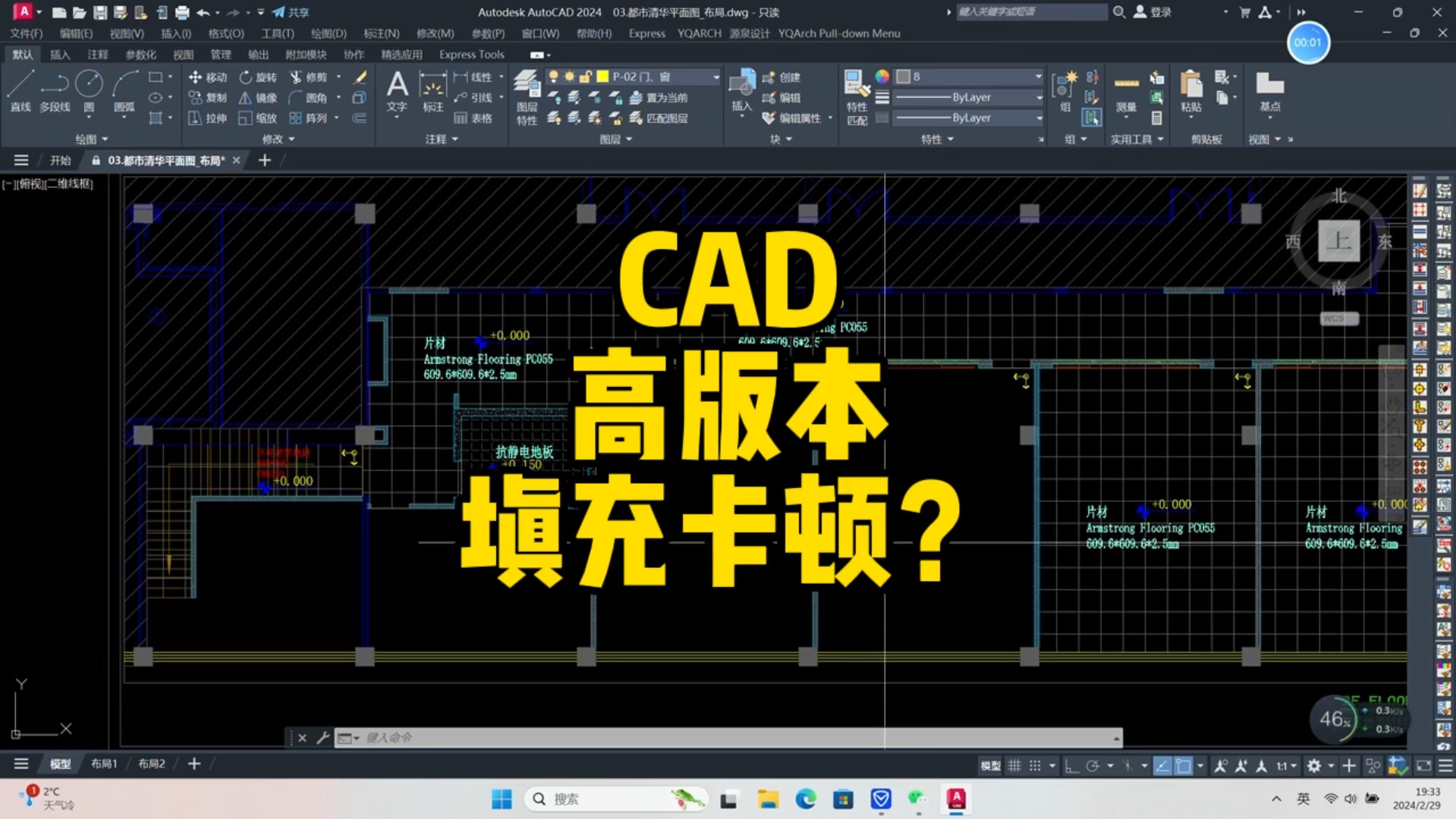
Task: Select the Arc (圆弧) tool
Action: 124,90
